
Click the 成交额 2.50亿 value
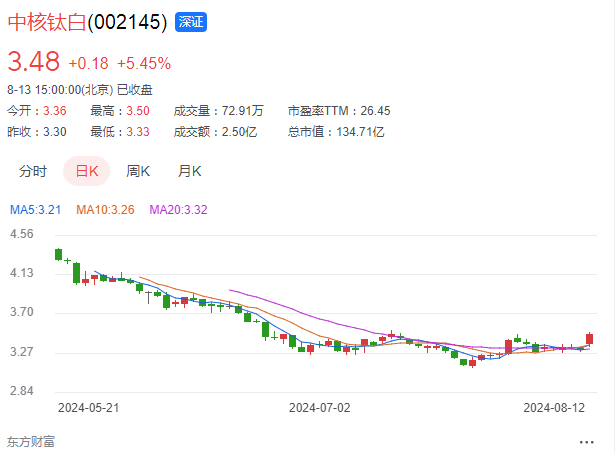(239, 132)
